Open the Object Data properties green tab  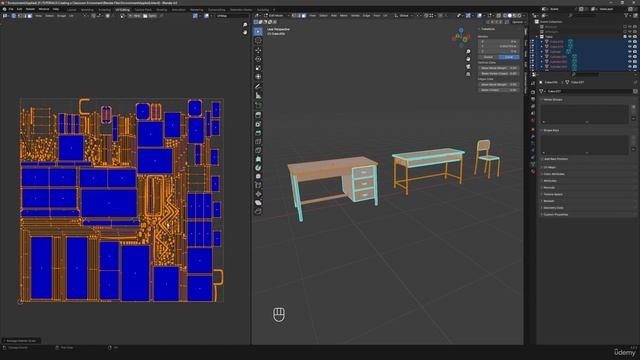pos(533,164)
